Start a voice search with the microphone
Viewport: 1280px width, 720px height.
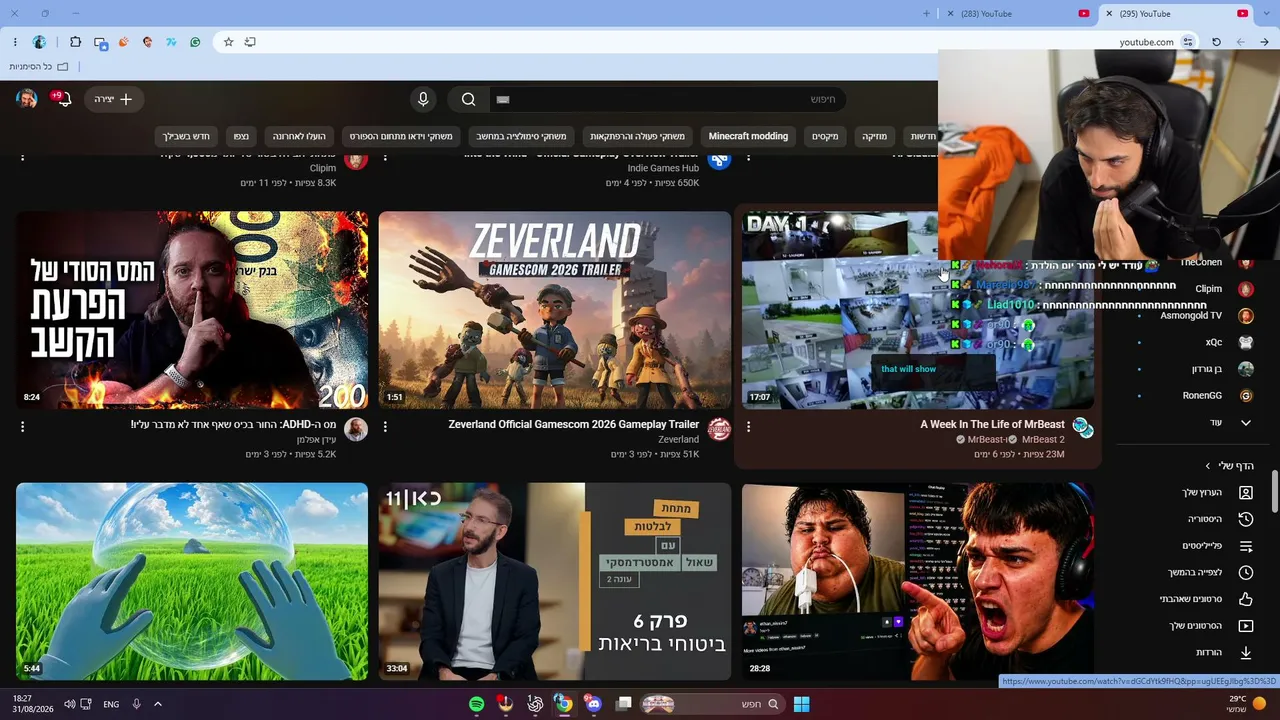click(423, 99)
